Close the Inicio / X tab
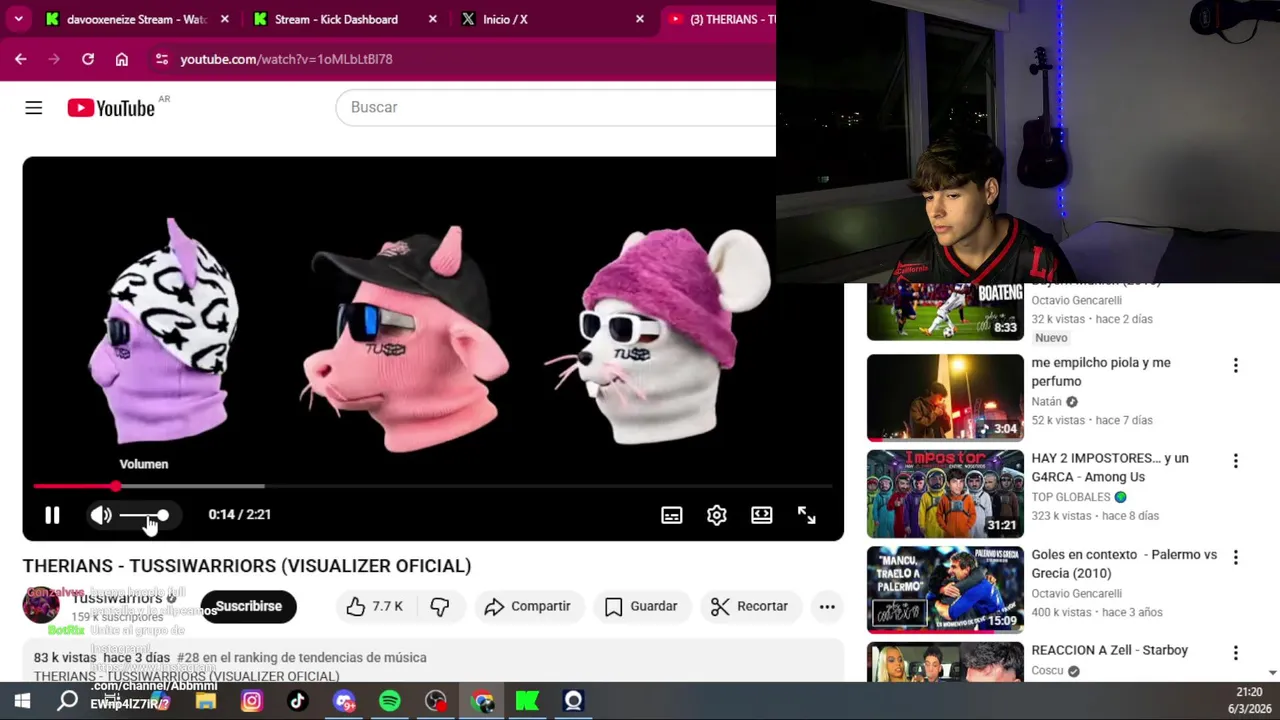The height and width of the screenshot is (720, 1280). click(640, 19)
